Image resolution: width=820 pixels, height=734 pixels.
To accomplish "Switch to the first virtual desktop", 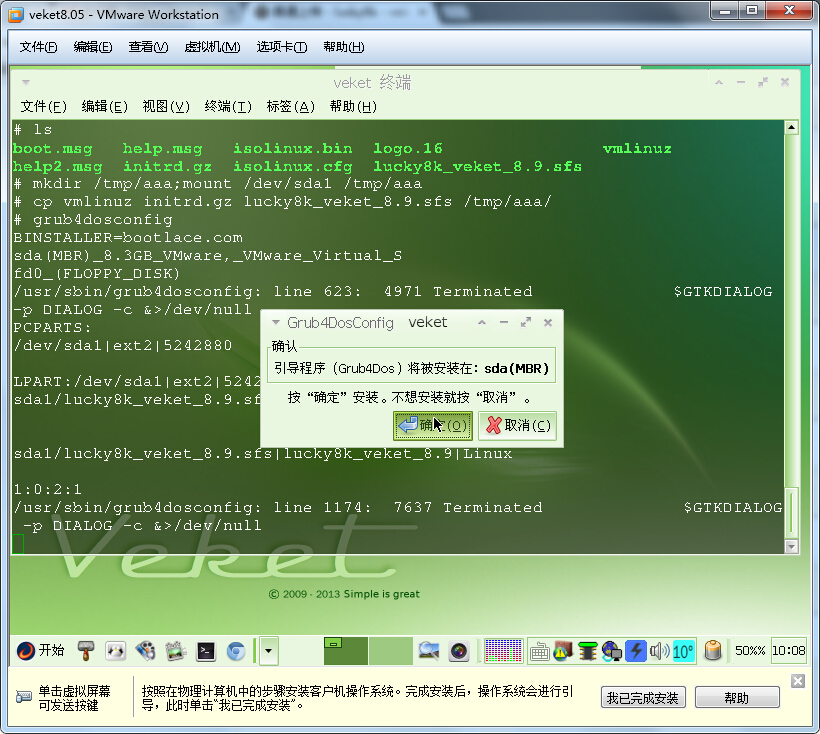I will pyautogui.click(x=346, y=651).
